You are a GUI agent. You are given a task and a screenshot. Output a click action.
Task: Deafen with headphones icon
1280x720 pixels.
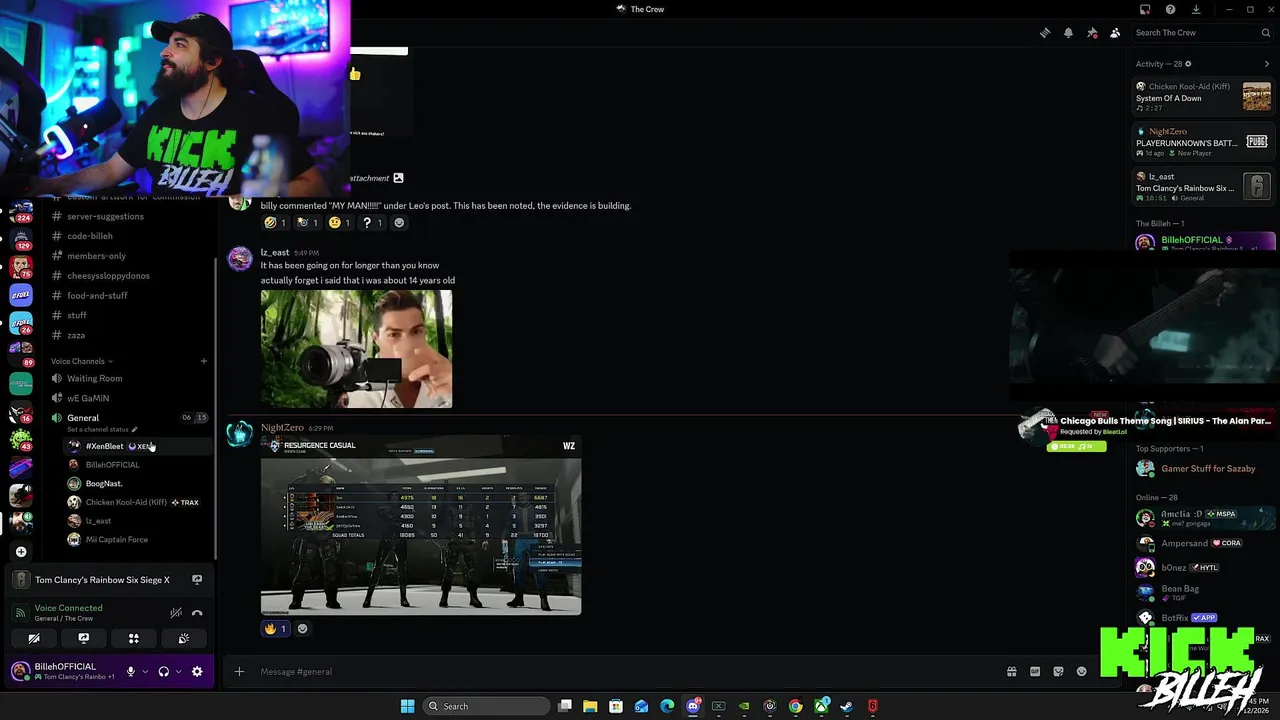(x=164, y=672)
